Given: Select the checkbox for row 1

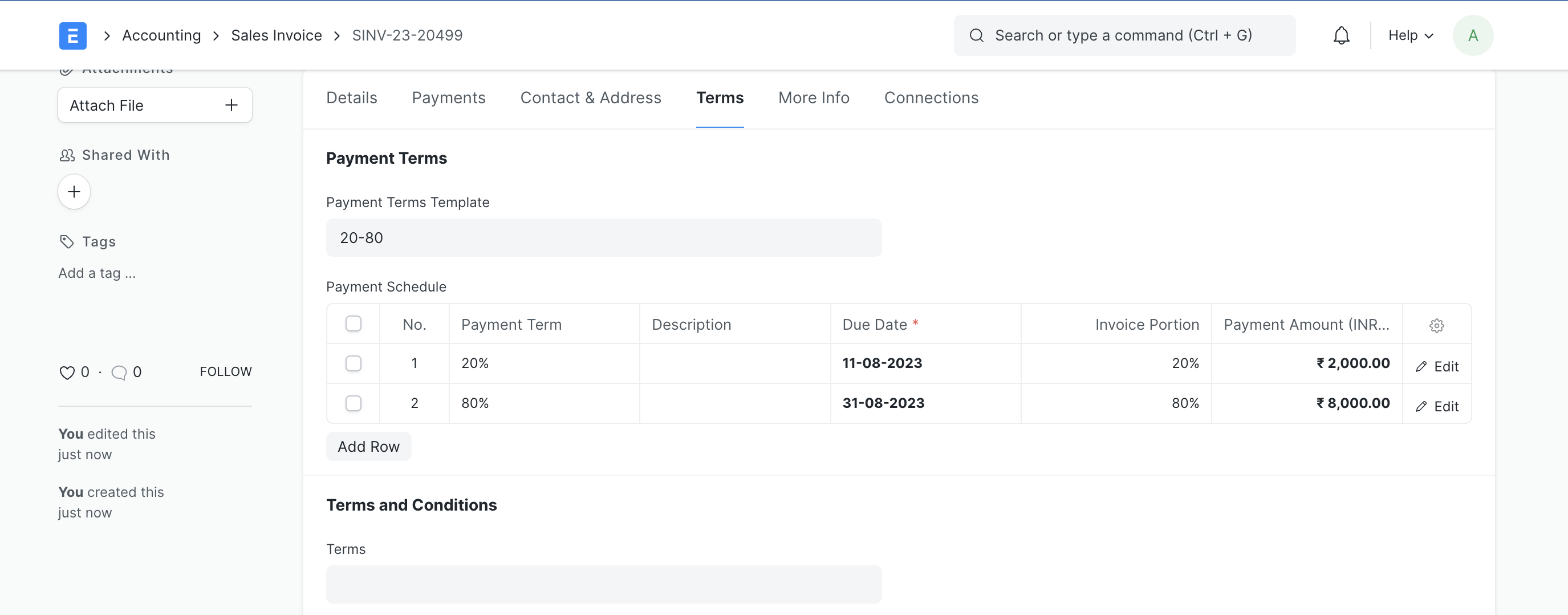Looking at the screenshot, I should point(353,363).
